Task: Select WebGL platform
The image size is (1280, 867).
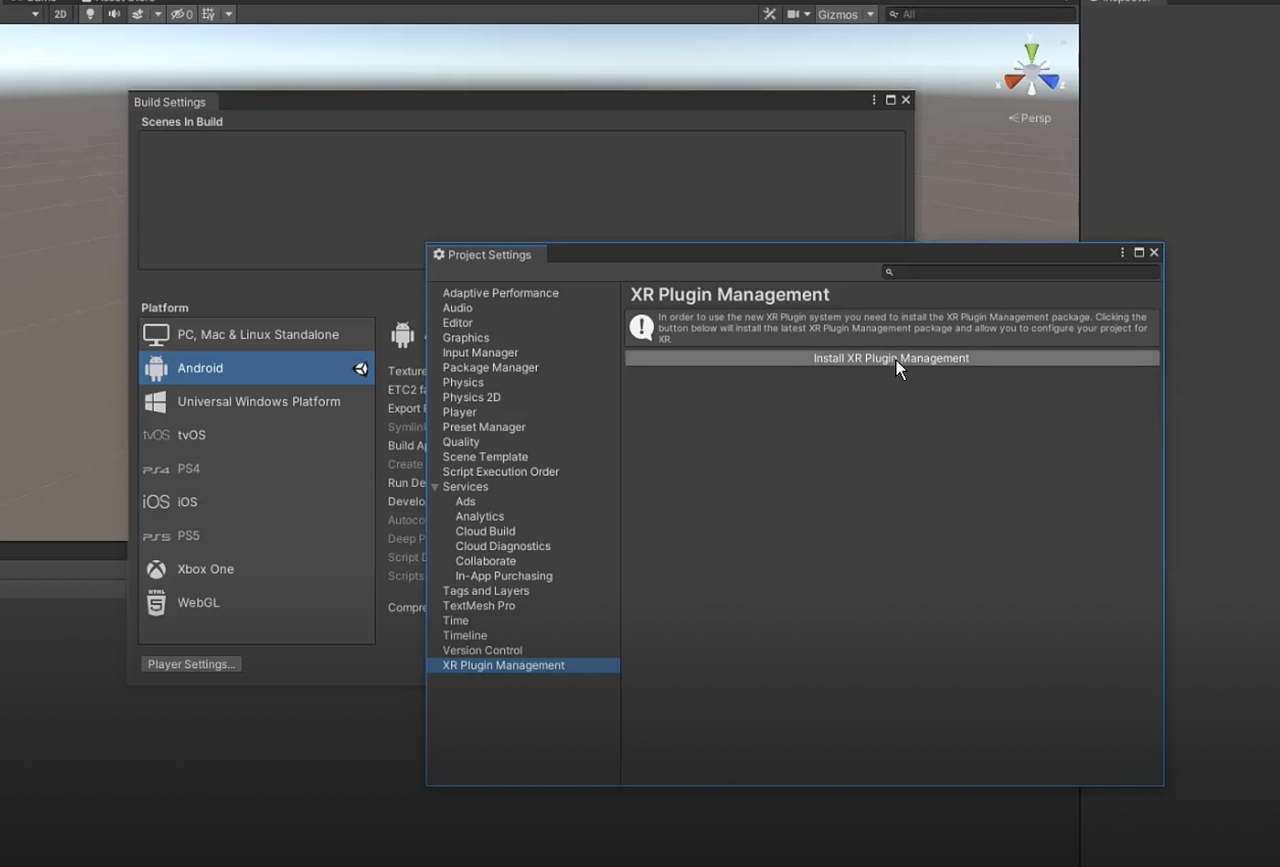Action: pyautogui.click(x=257, y=603)
